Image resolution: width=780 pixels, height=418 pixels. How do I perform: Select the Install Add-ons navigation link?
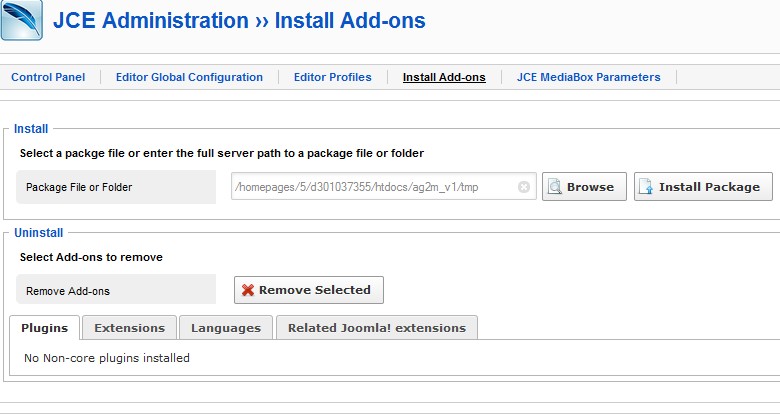coord(444,77)
